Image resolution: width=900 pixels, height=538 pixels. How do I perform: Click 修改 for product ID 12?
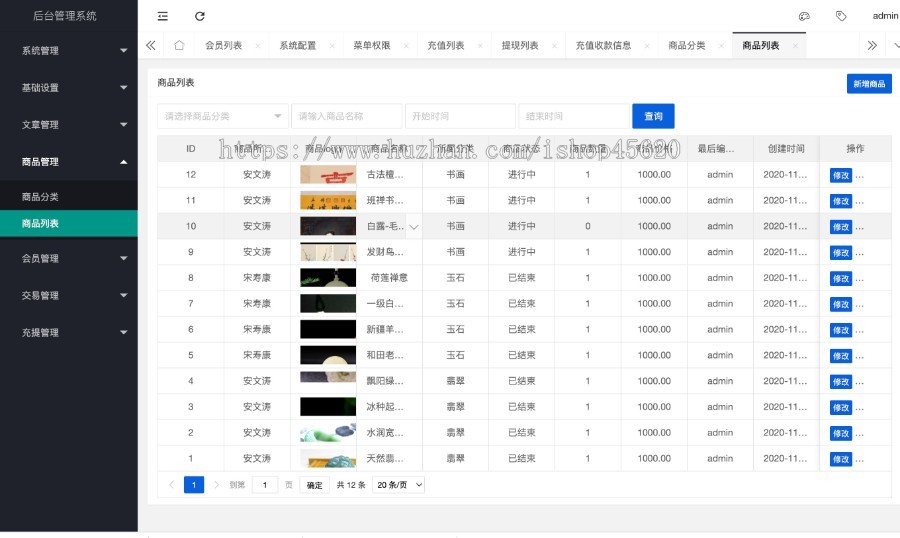tap(841, 176)
